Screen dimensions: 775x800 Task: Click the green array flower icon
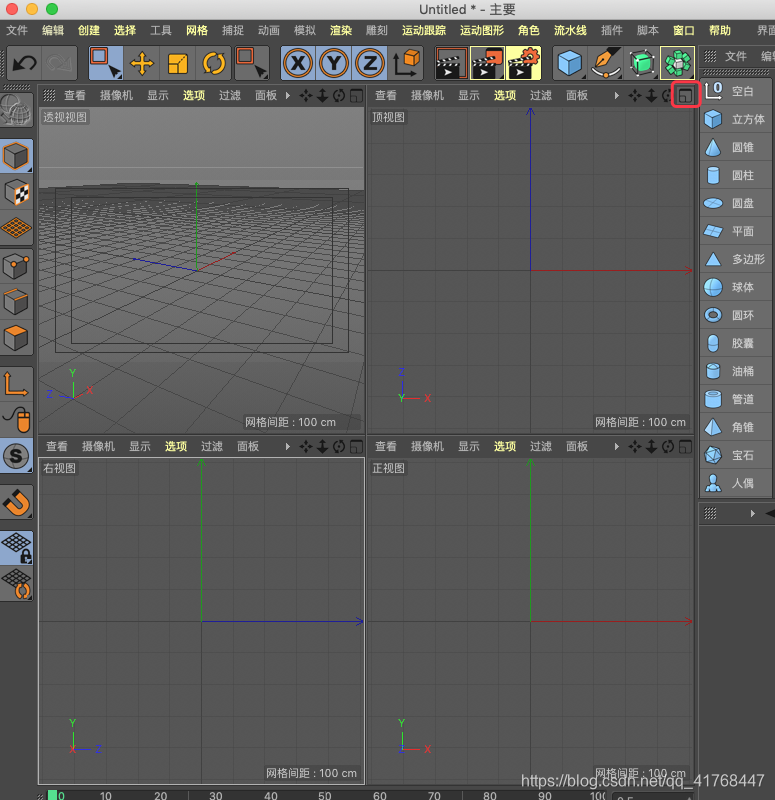(x=678, y=63)
